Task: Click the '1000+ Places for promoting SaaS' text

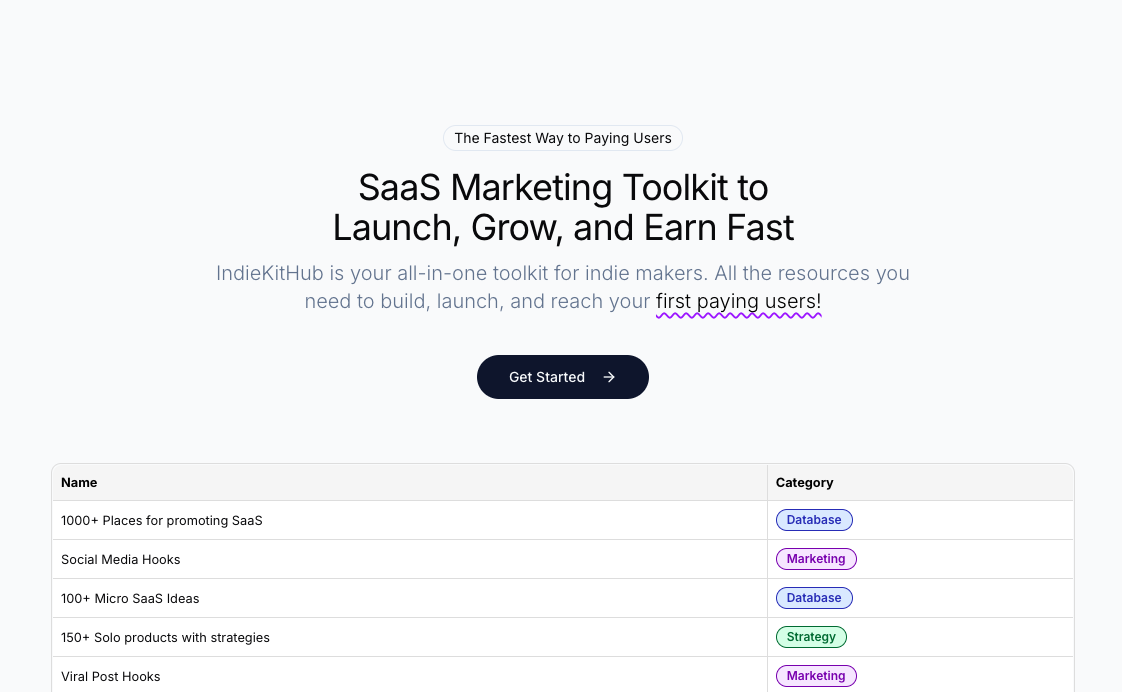Action: pos(161,520)
